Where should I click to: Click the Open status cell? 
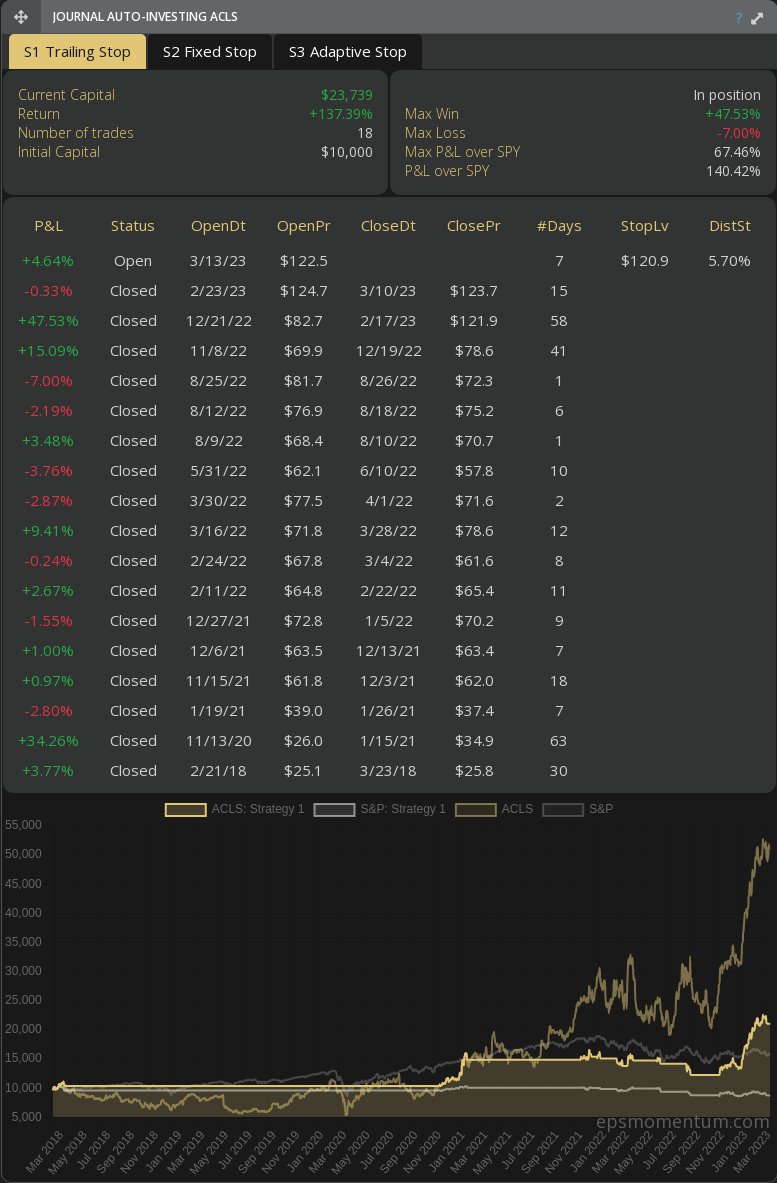pyautogui.click(x=133, y=261)
